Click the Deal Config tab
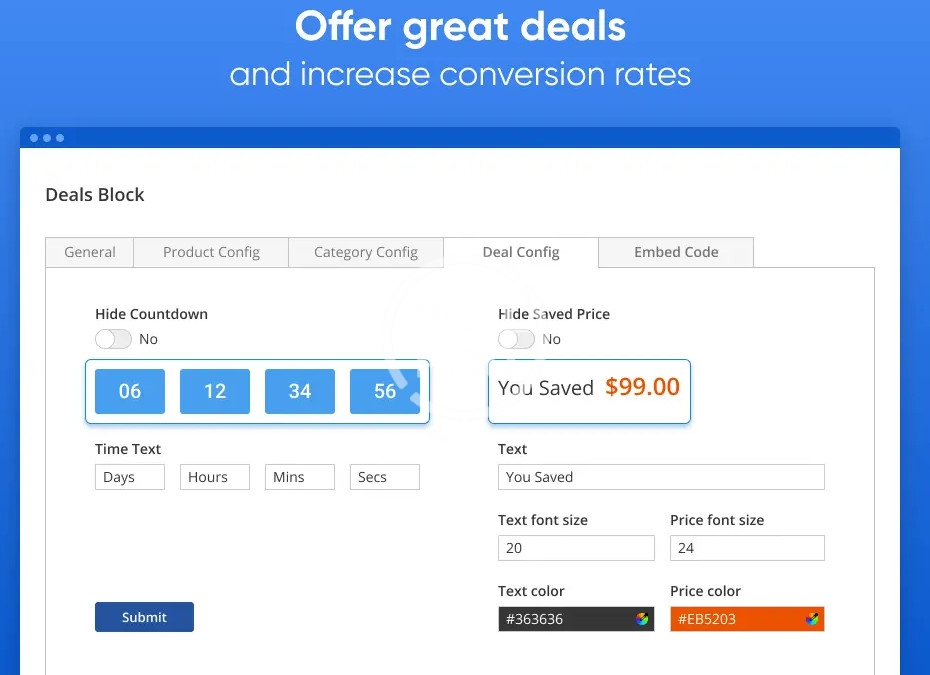This screenshot has height=675, width=930. 521,252
